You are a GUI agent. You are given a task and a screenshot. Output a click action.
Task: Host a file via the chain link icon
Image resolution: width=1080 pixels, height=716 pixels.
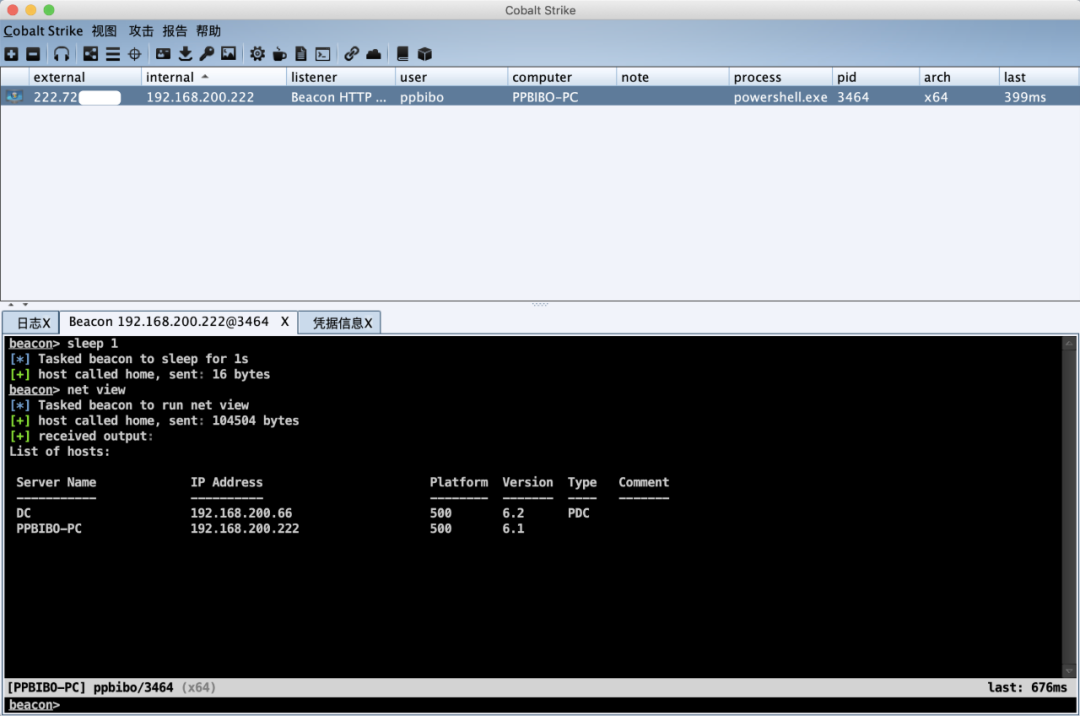(x=351, y=54)
